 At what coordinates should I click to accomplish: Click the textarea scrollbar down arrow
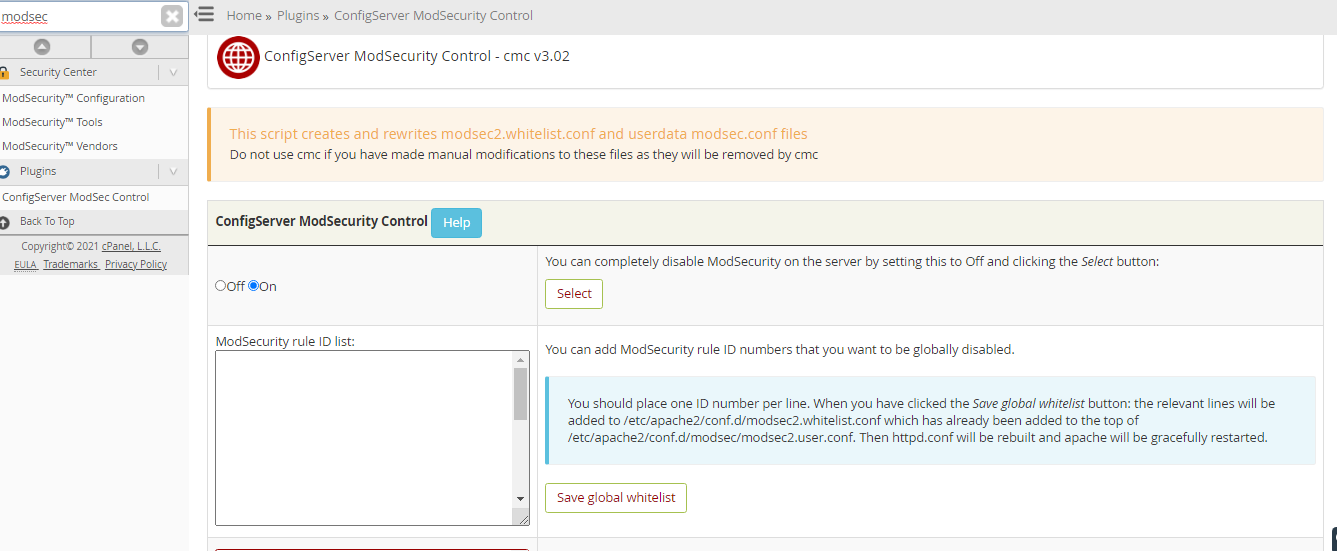tap(520, 498)
